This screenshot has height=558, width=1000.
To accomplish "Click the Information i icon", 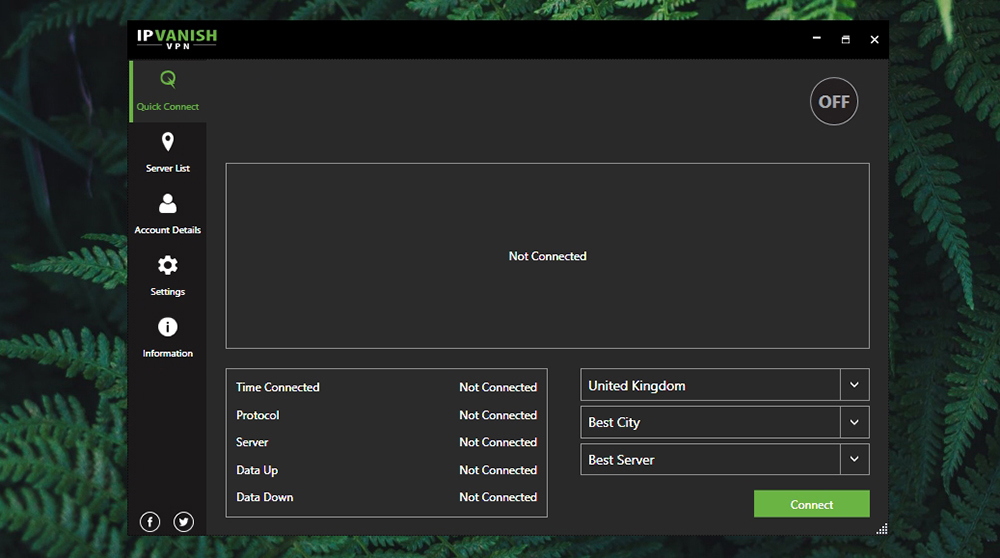I will 168,327.
